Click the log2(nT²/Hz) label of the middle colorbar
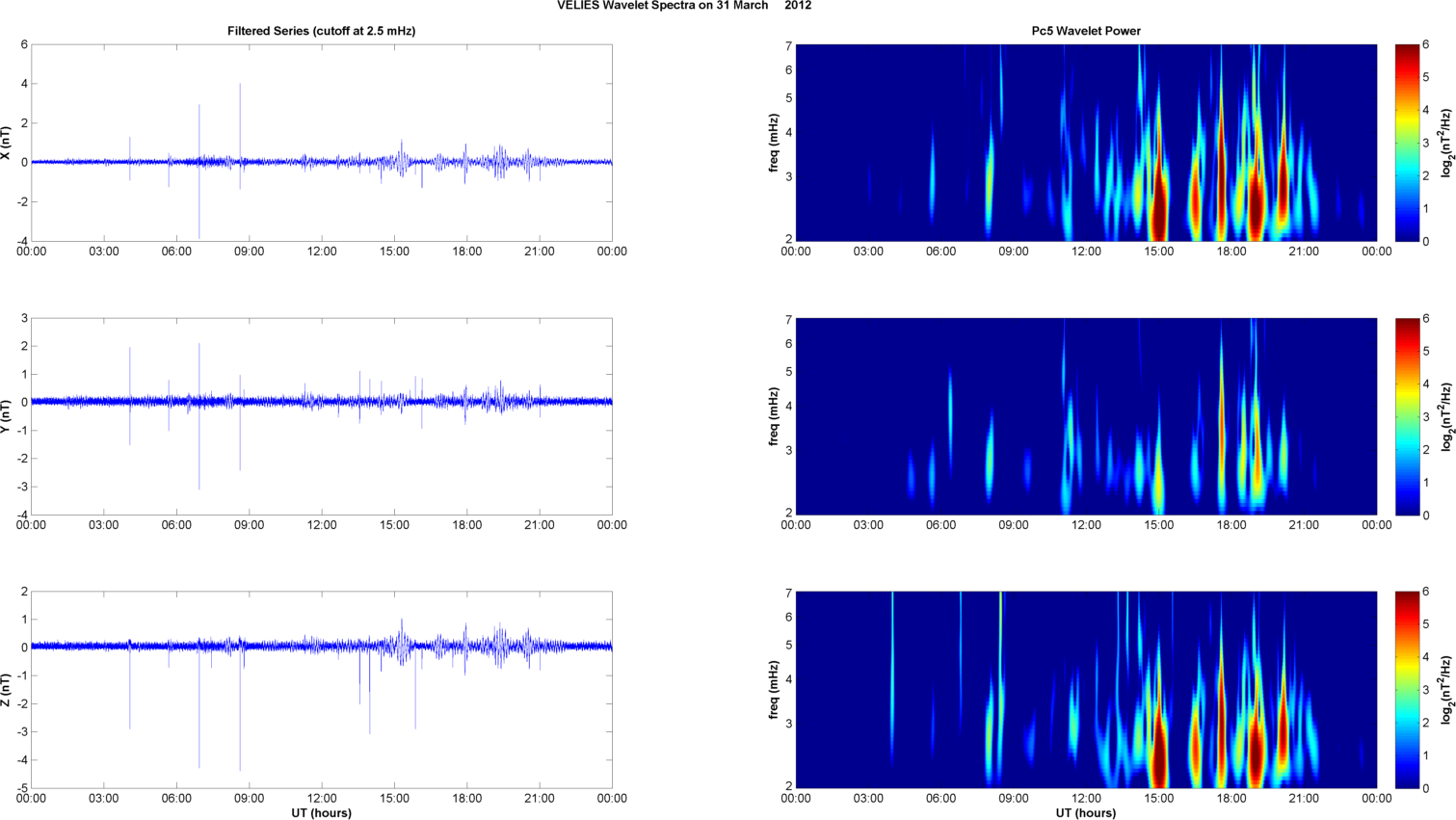 pyautogui.click(x=1447, y=416)
